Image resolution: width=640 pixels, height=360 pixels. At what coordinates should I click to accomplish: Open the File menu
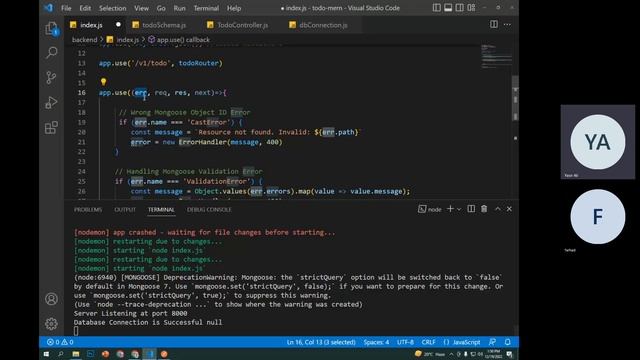(x=66, y=8)
